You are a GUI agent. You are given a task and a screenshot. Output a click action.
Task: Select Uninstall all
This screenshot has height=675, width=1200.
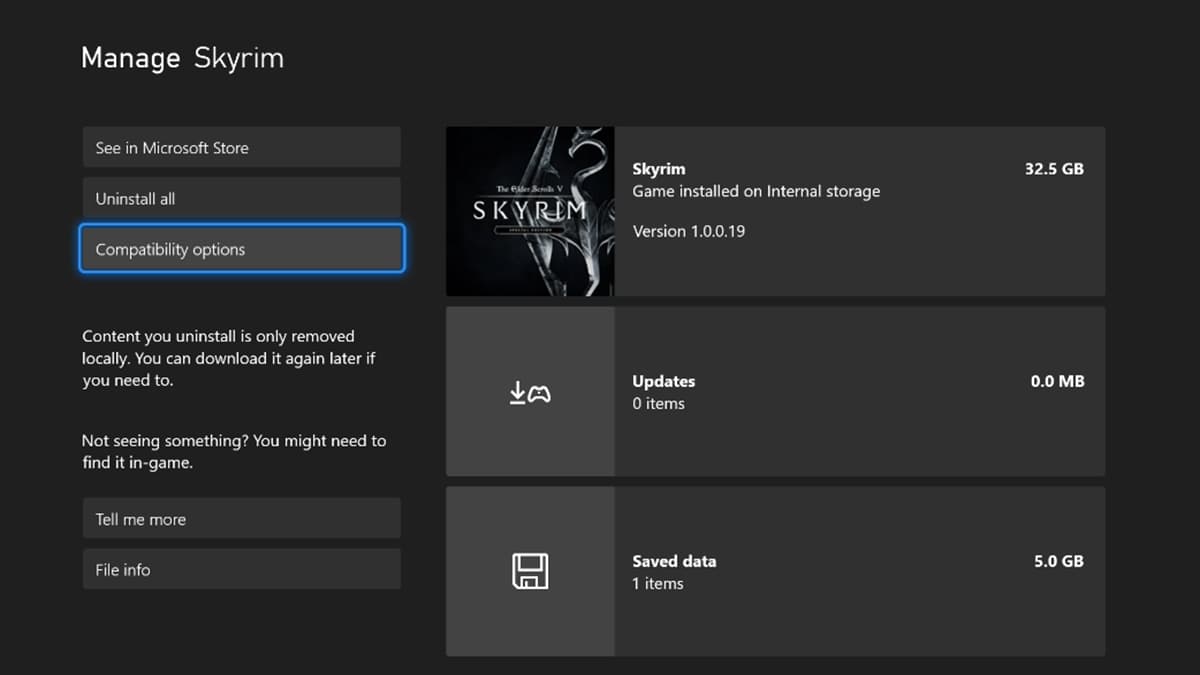tap(240, 197)
